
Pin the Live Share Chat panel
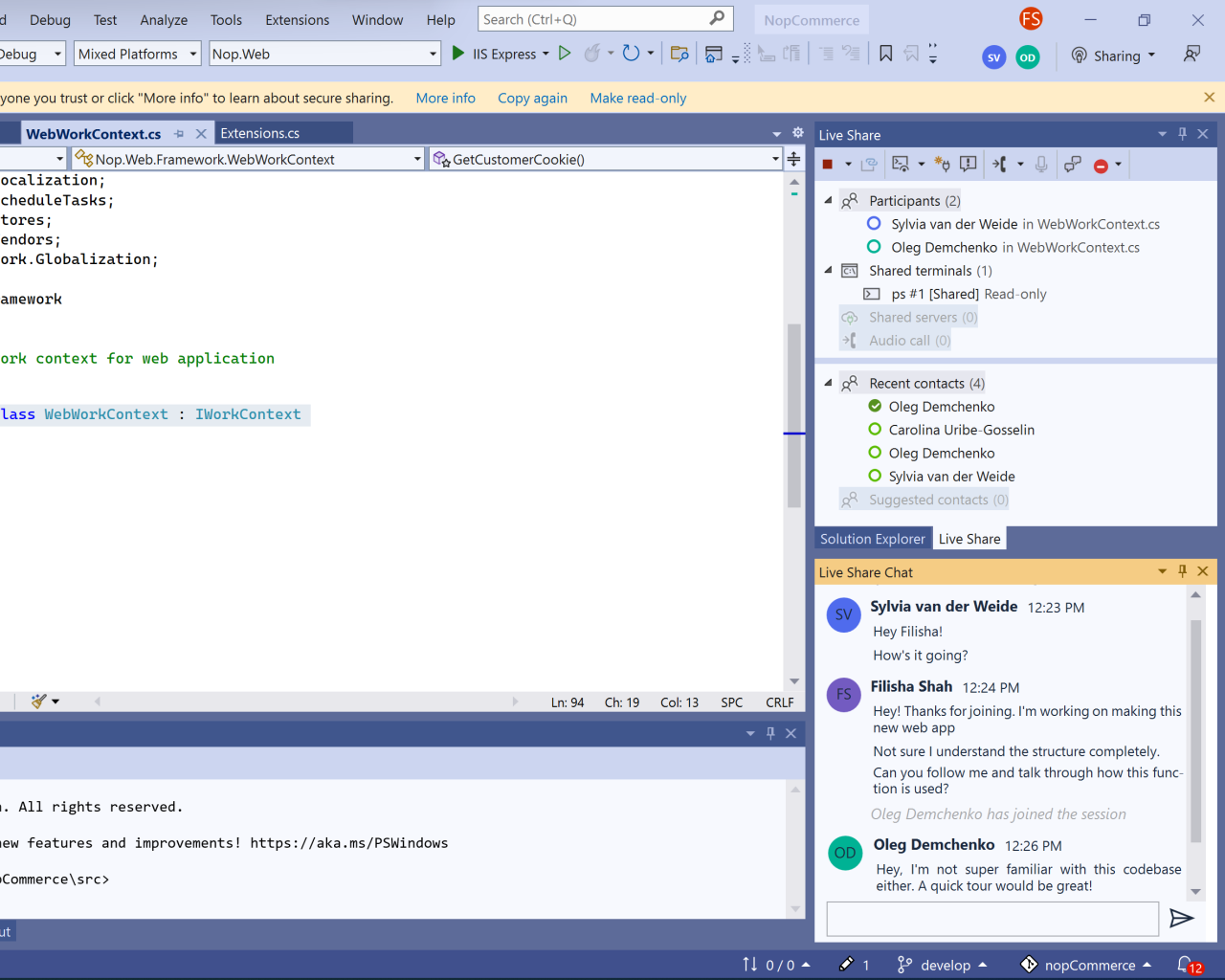pos(1182,571)
